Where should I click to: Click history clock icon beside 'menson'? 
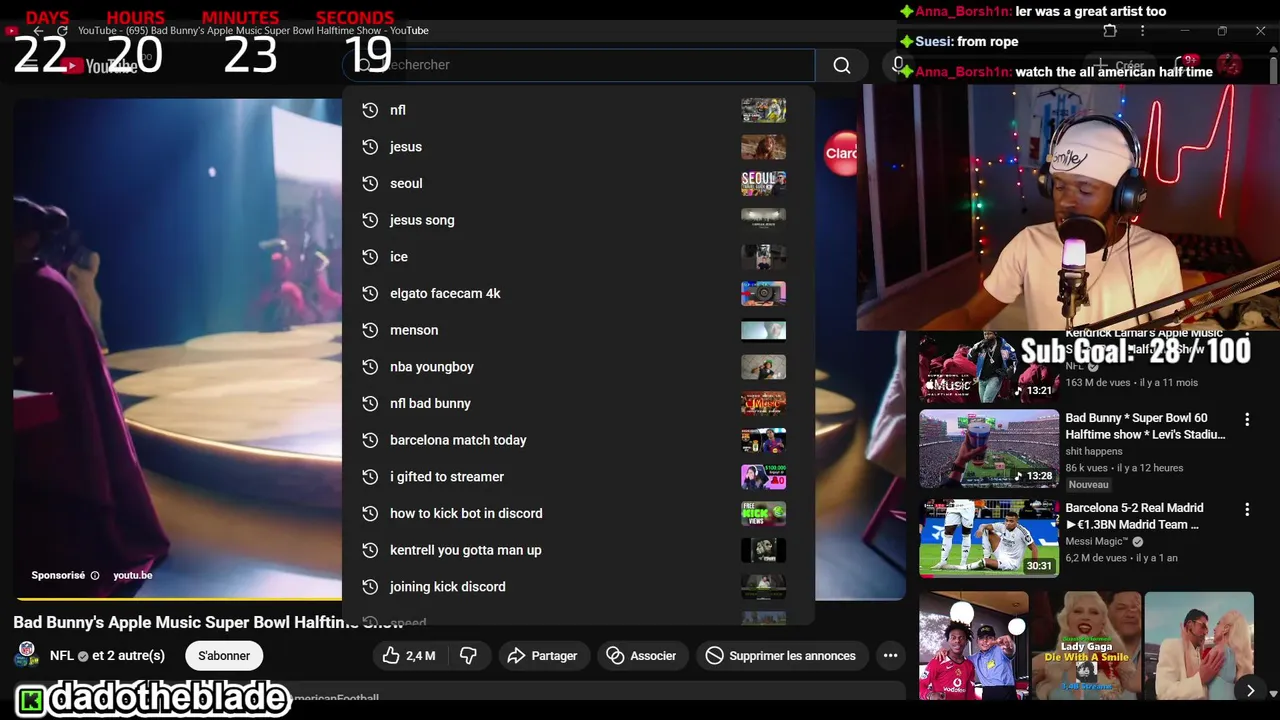point(370,330)
